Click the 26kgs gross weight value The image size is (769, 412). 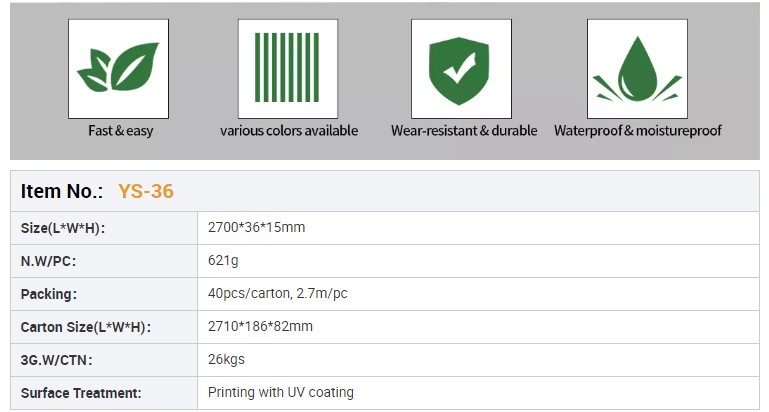point(226,360)
